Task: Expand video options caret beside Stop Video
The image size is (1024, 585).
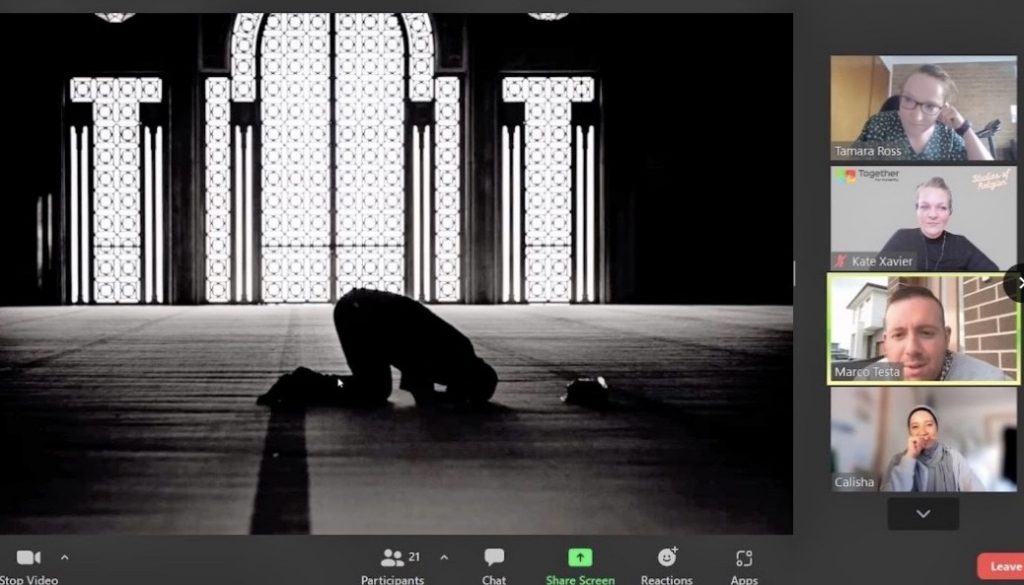Action: (65, 558)
